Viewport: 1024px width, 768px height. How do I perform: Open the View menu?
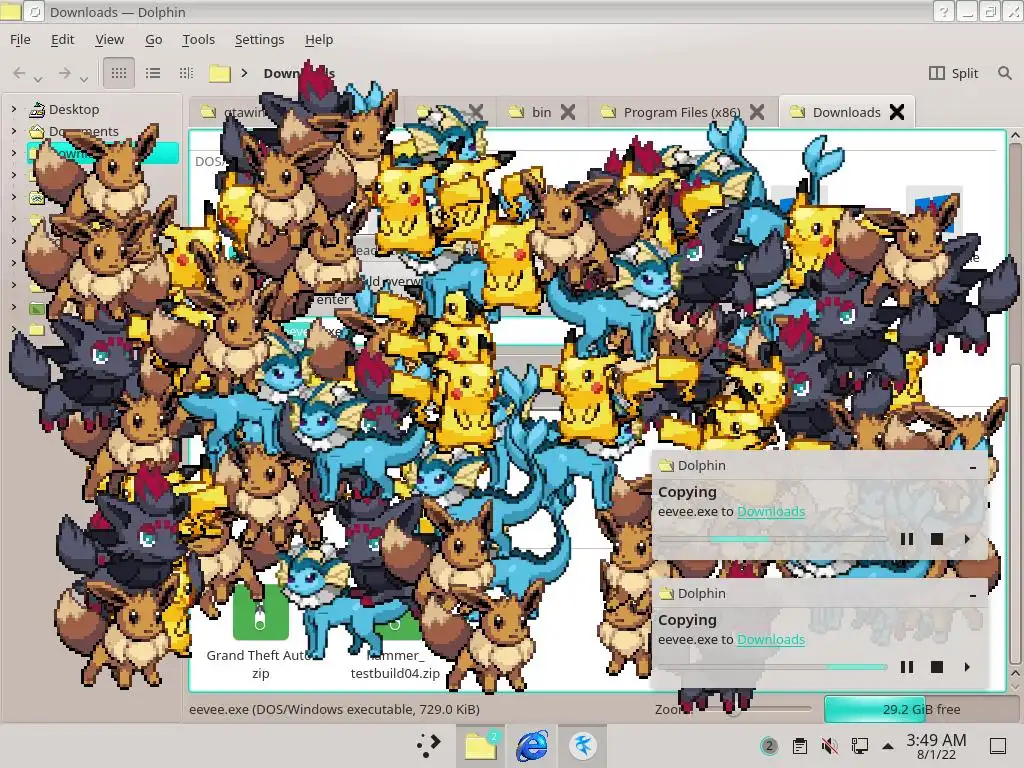point(109,39)
